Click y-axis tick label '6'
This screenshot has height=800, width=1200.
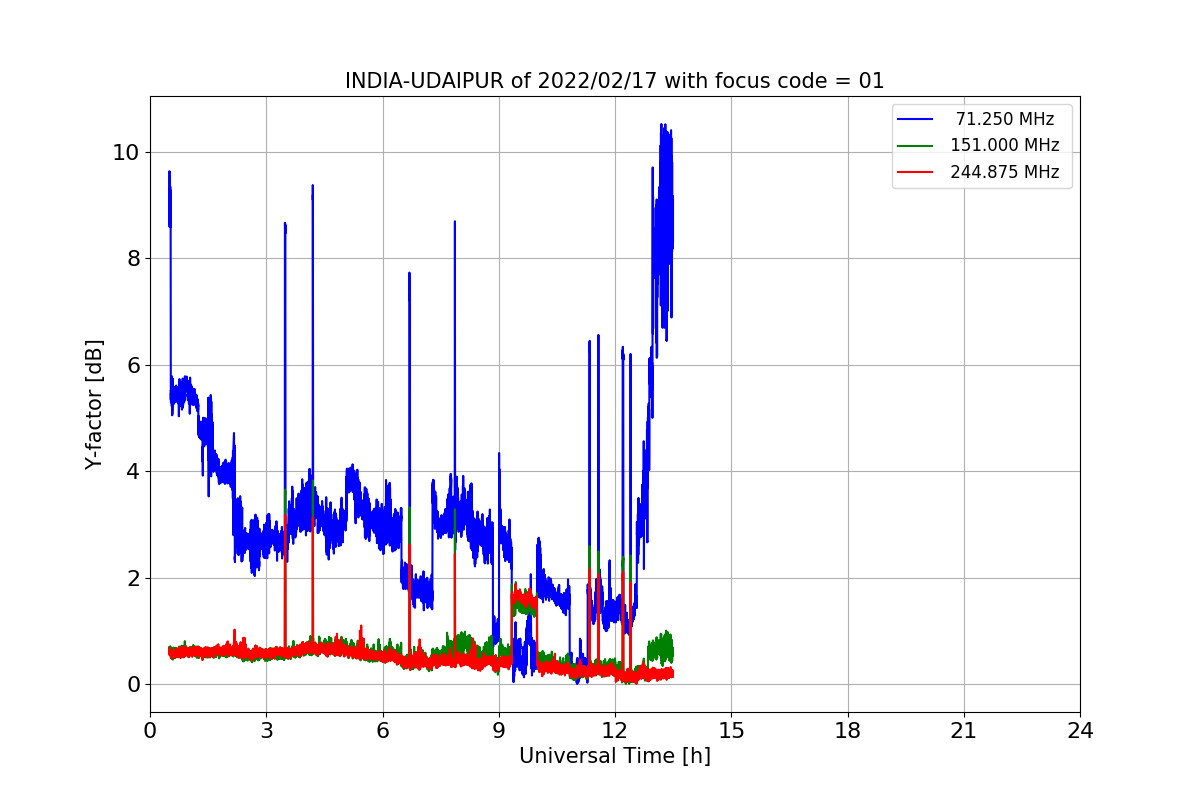tap(132, 365)
